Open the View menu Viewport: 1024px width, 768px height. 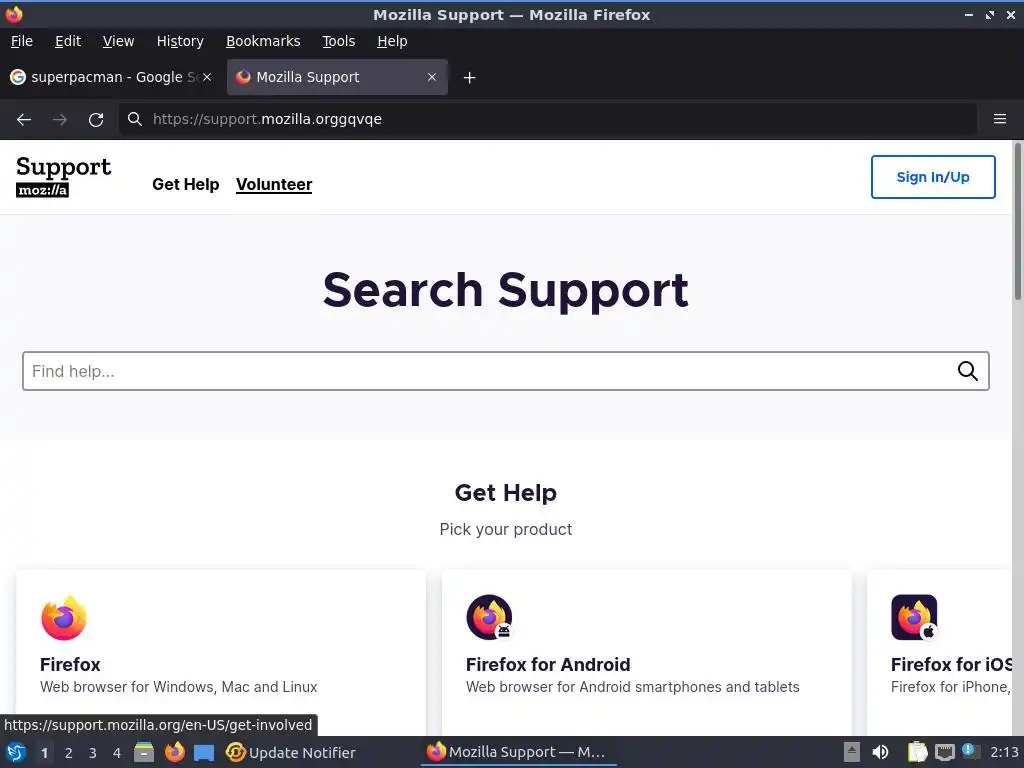coord(118,41)
